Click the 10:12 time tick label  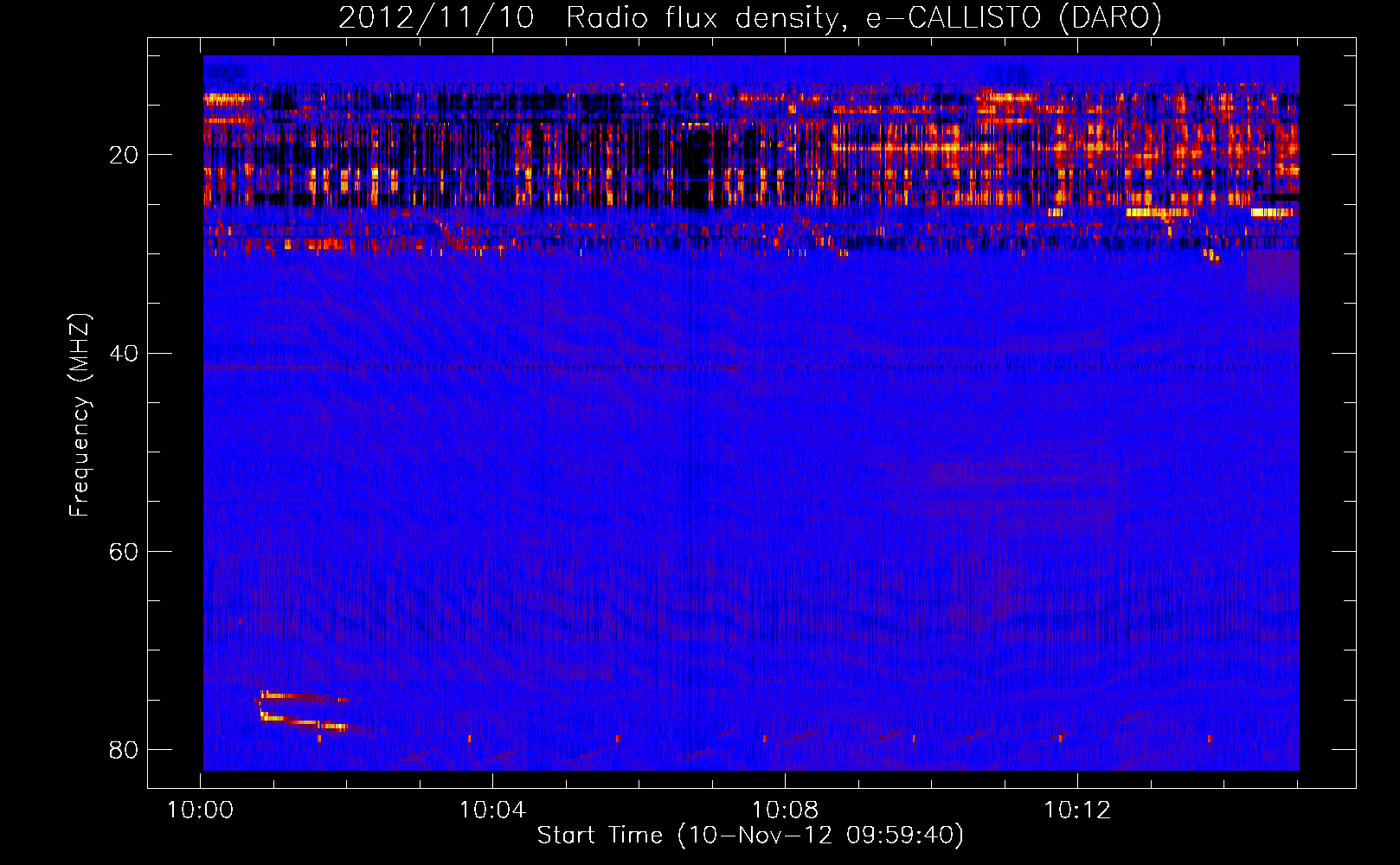[x=1077, y=811]
